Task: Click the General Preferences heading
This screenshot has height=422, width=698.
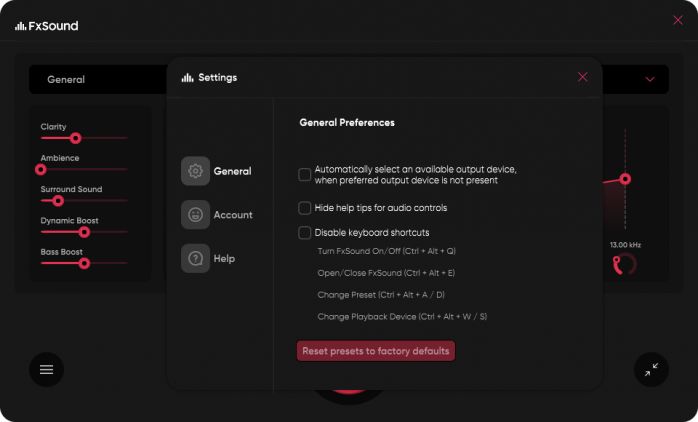Action: point(347,122)
